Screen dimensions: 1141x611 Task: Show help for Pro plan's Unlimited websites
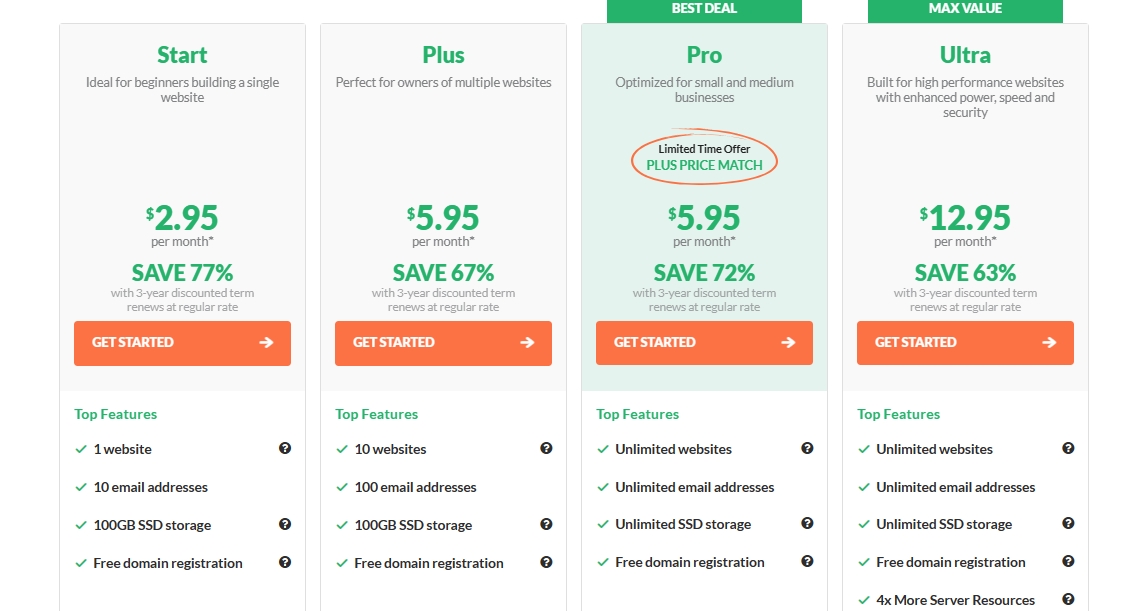(807, 449)
